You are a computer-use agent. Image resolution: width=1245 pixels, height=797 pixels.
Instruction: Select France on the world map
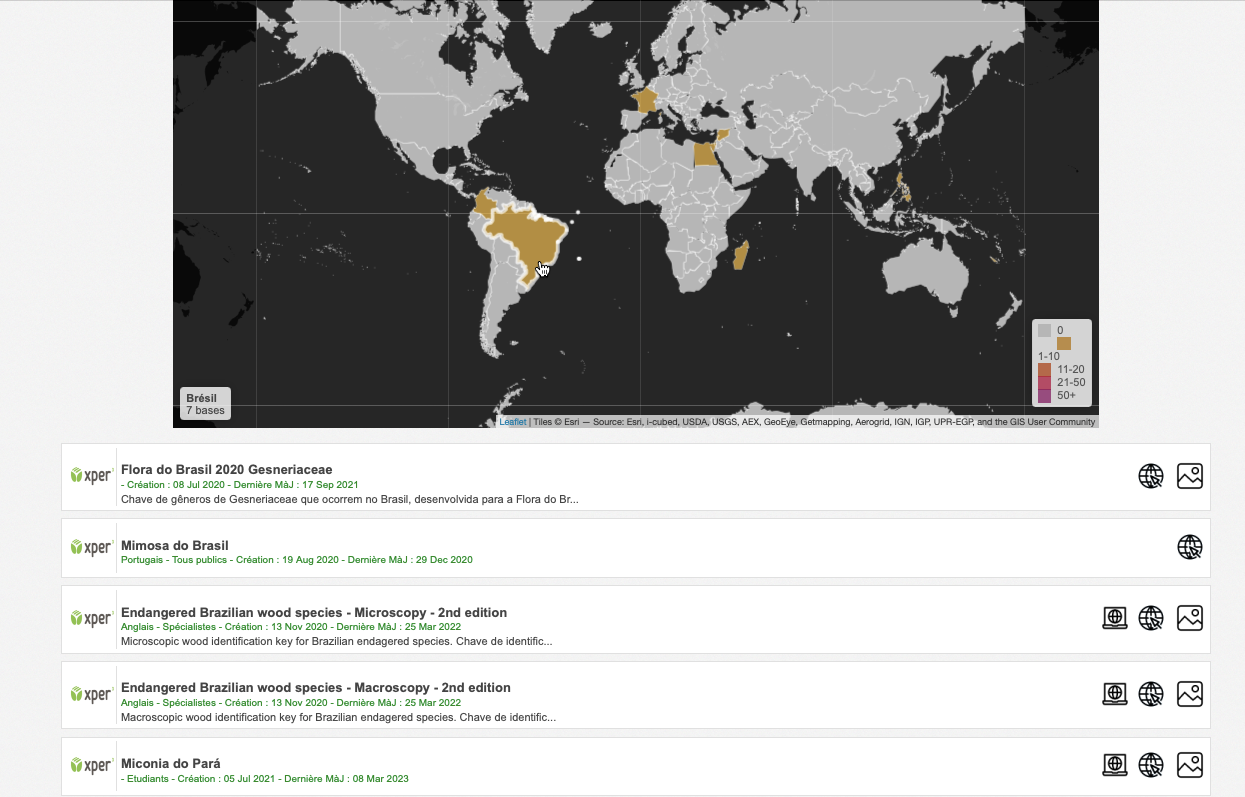click(645, 100)
